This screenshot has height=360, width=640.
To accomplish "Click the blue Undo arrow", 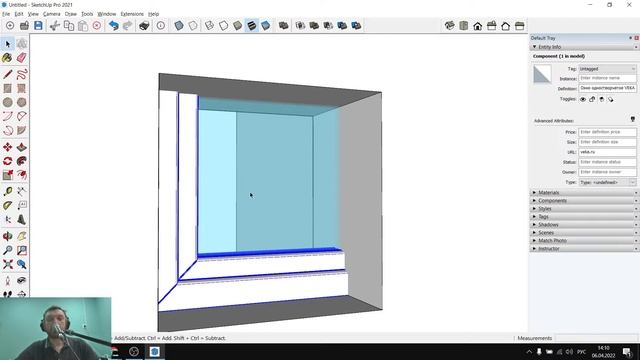I will coord(113,26).
